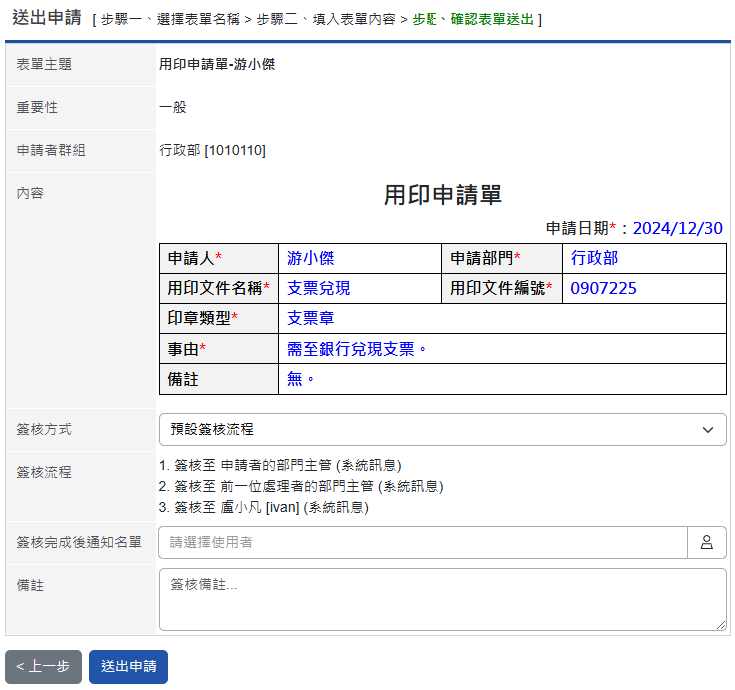Click the 印章類型 header cell
This screenshot has height=690, width=735.
(219, 318)
